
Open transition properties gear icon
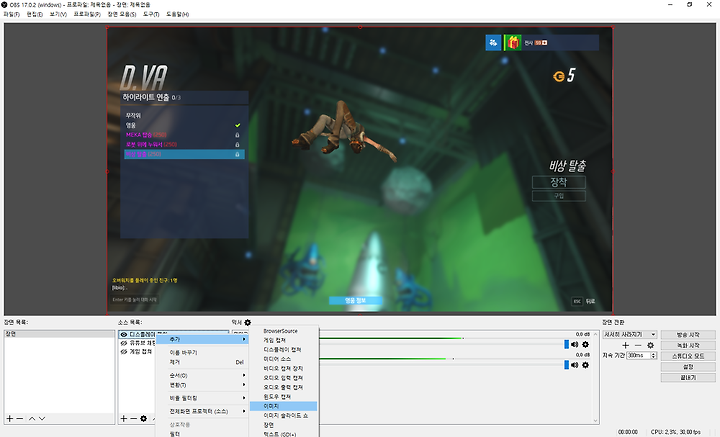coord(650,345)
